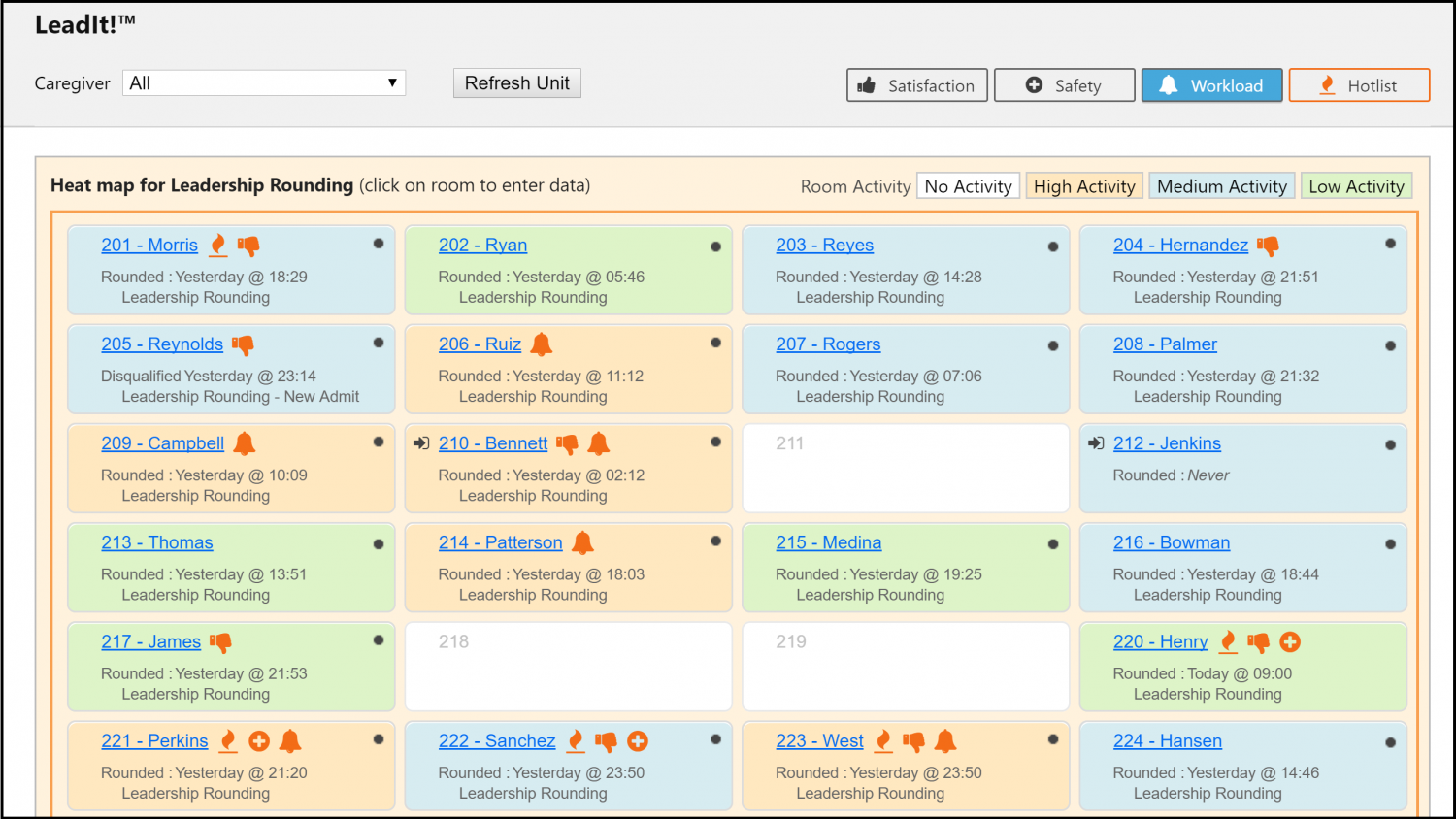1456x819 pixels.
Task: Open room 209 - Campbell link
Action: pos(162,443)
